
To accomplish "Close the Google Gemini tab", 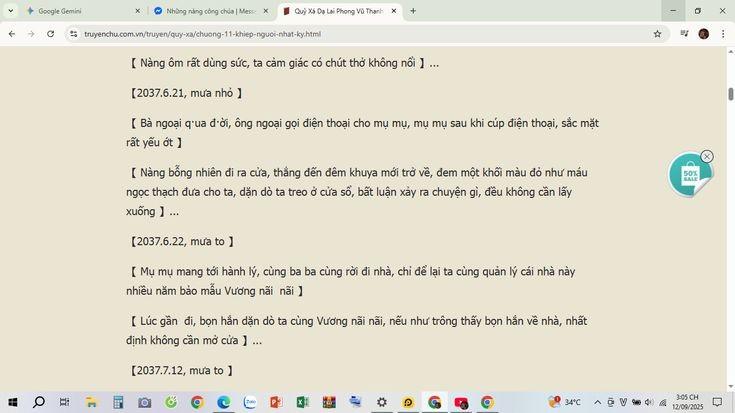I will (x=138, y=11).
